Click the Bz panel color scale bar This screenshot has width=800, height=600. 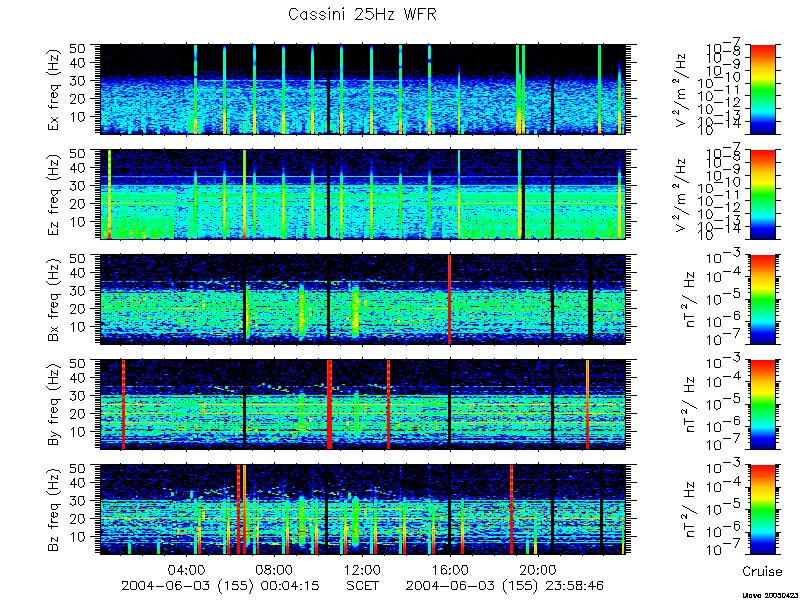pyautogui.click(x=762, y=510)
